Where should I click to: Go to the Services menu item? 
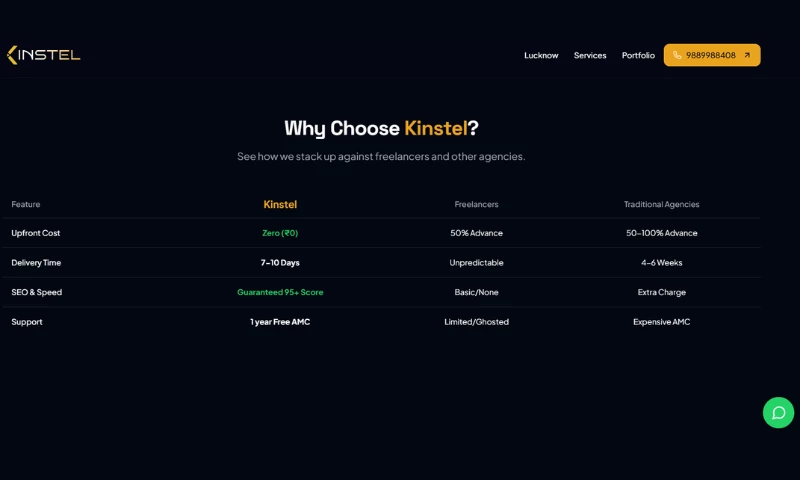tap(590, 55)
